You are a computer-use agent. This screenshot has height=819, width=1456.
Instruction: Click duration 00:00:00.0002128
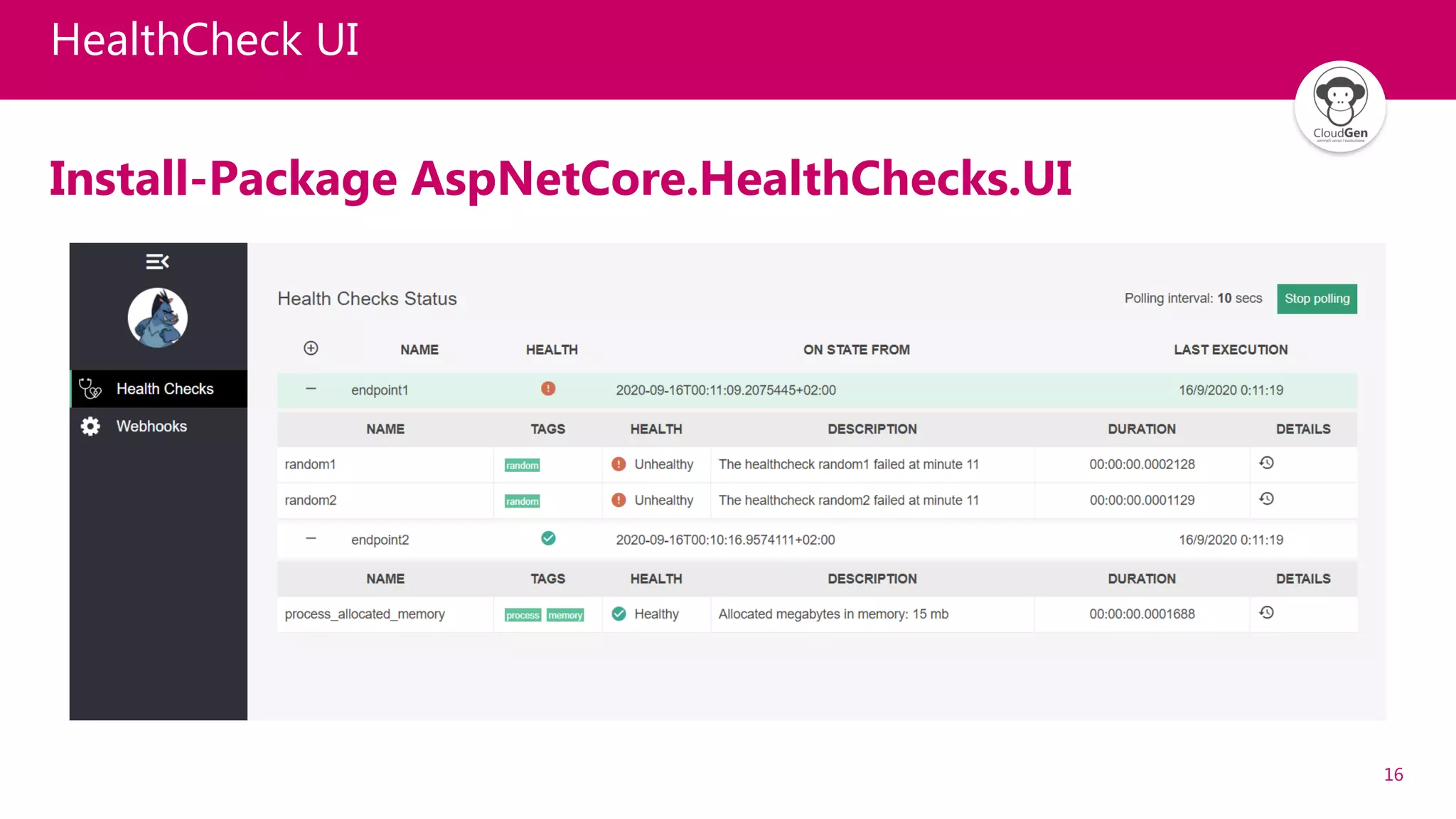click(x=1142, y=464)
